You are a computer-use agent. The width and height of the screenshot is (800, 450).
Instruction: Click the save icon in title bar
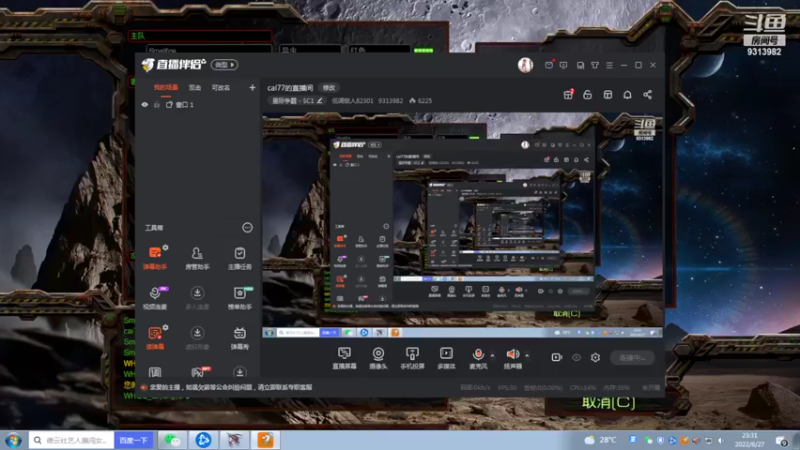coord(580,65)
